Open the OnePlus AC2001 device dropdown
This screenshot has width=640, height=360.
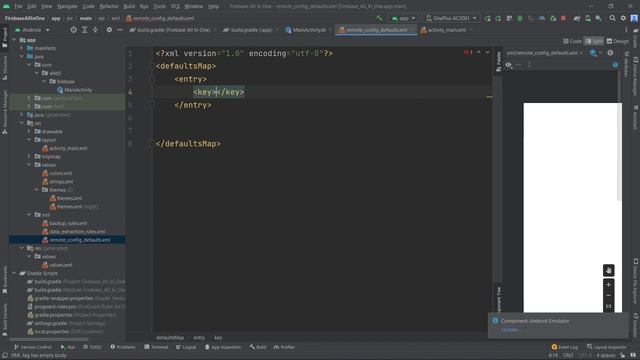click(x=451, y=18)
